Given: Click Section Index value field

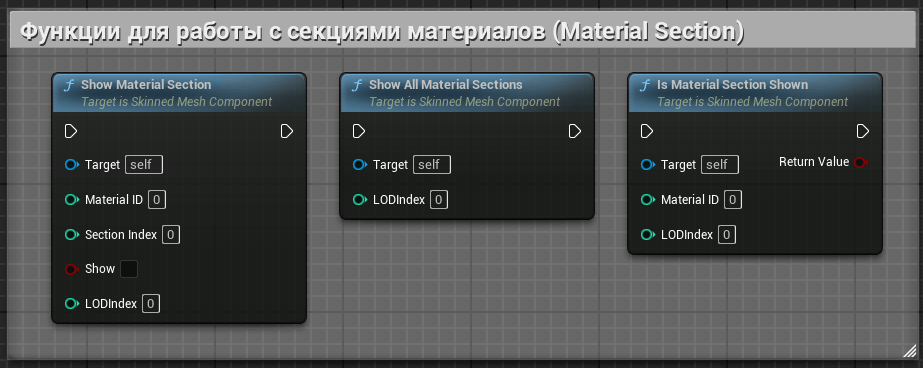Looking at the screenshot, I should click(171, 235).
